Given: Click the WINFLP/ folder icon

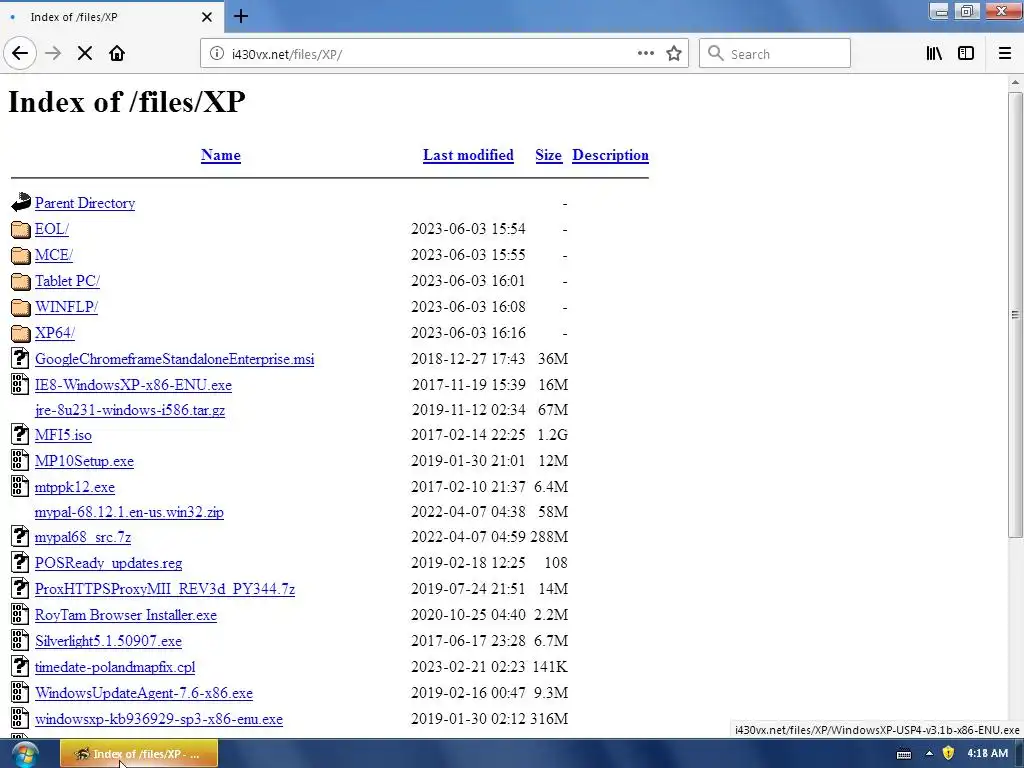Looking at the screenshot, I should click(21, 307).
